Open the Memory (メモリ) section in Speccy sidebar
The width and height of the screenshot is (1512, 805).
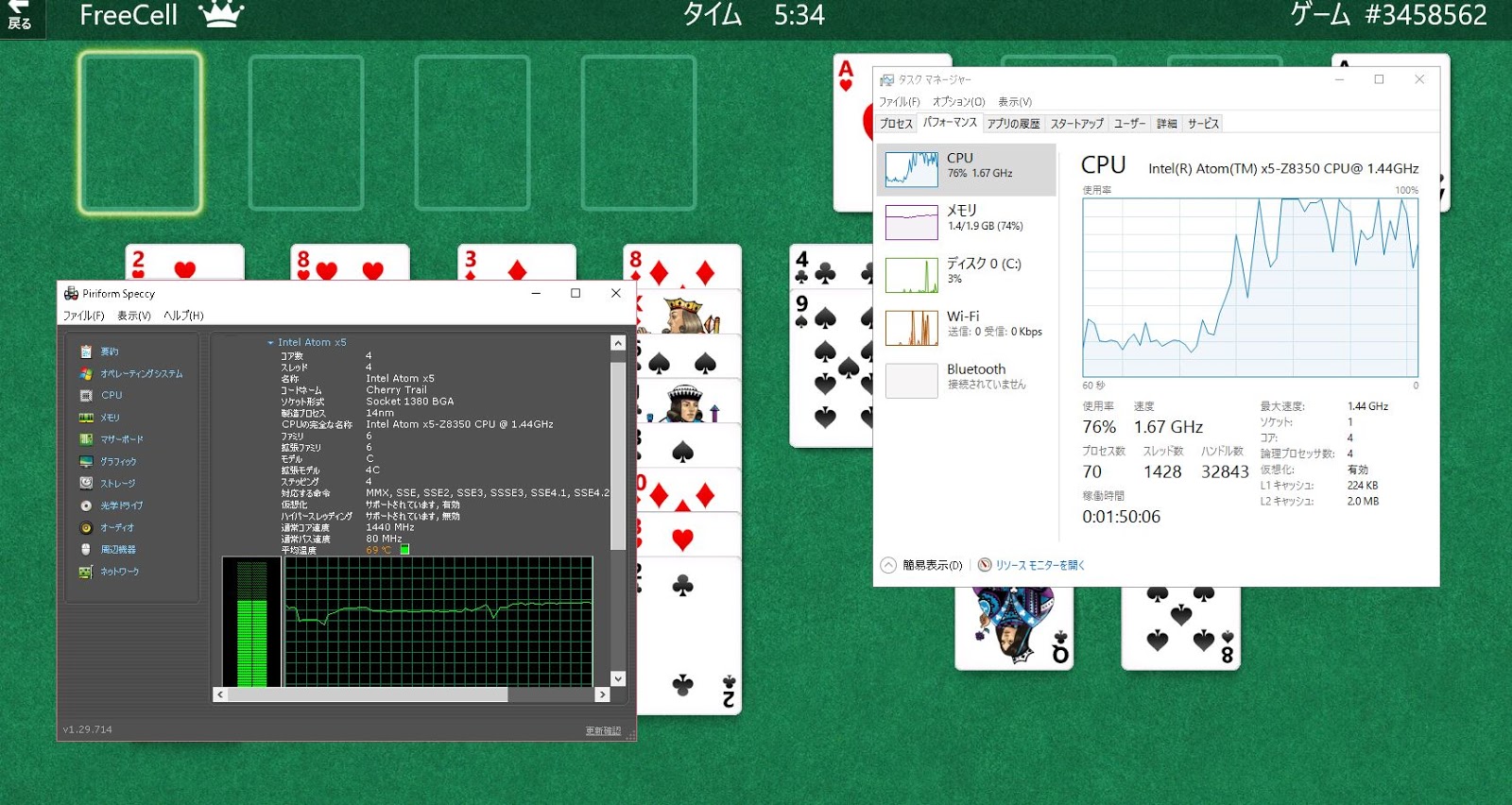tap(99, 417)
